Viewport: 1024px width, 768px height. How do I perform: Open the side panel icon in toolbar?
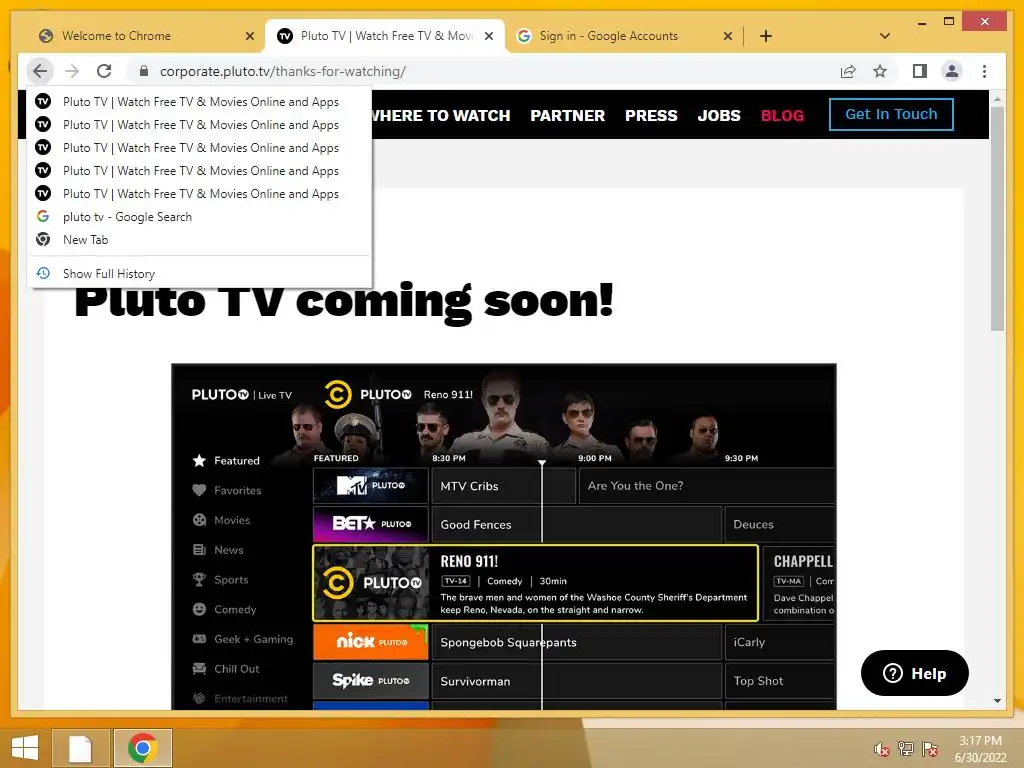[920, 71]
